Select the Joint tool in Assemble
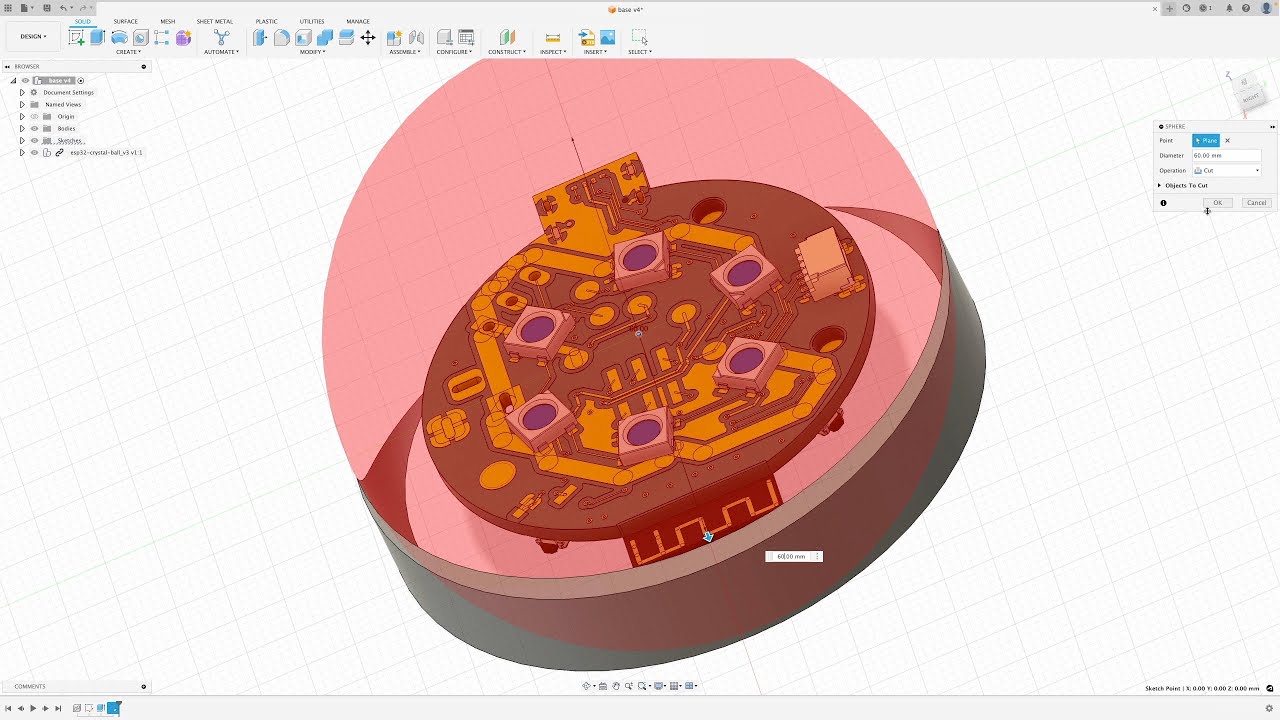Image resolution: width=1280 pixels, height=720 pixels. point(417,37)
